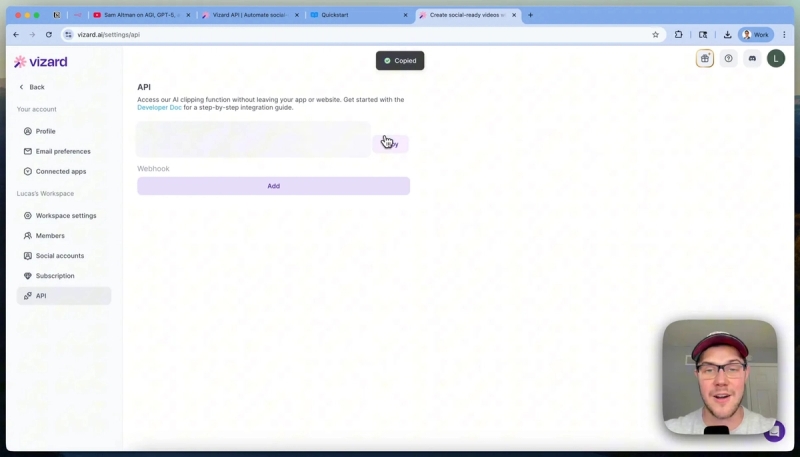Add a webhook

pyautogui.click(x=273, y=186)
